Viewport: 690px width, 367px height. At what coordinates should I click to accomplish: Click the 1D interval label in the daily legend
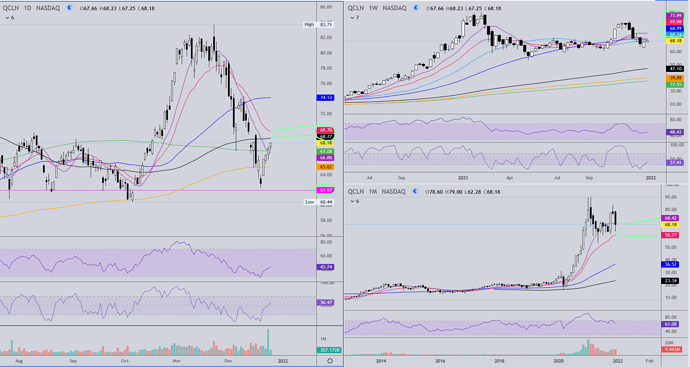point(27,8)
